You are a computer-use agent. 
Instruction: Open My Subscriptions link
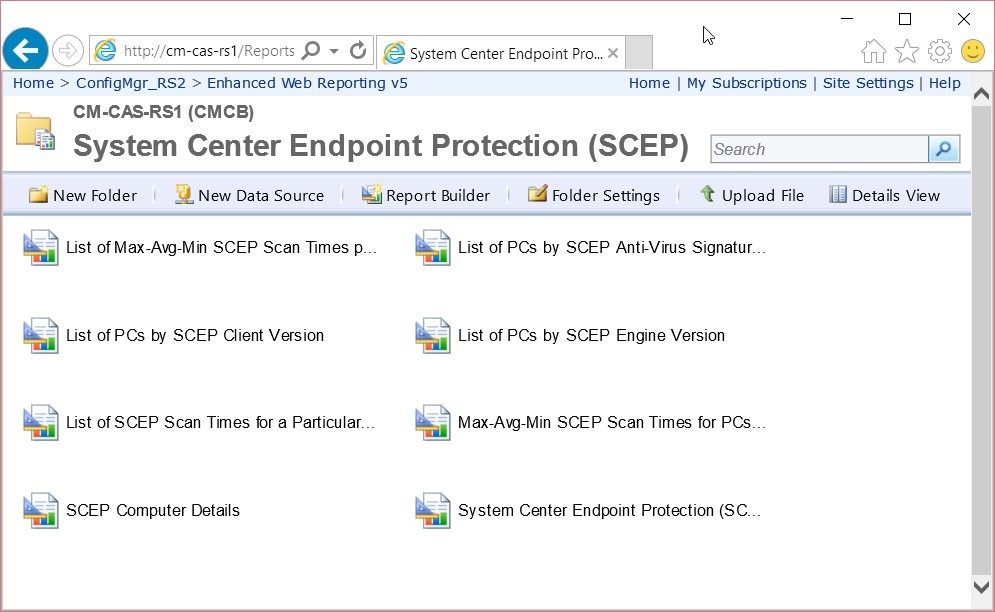(x=746, y=83)
